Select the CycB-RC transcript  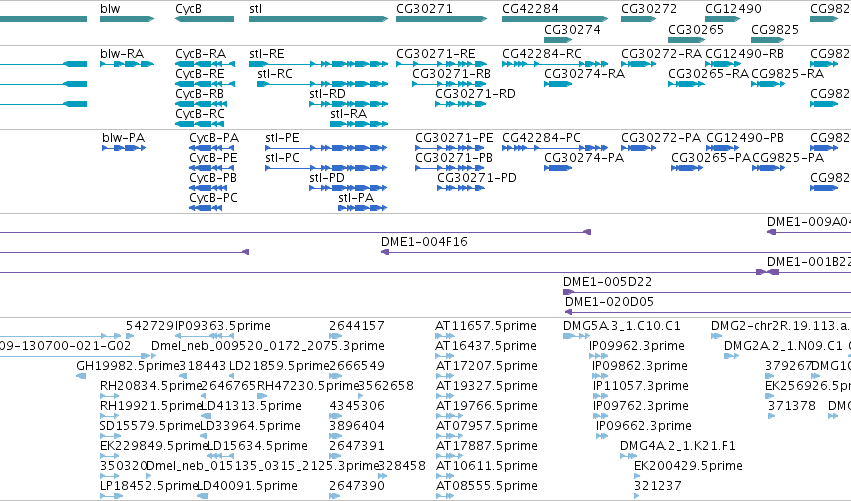pos(200,124)
